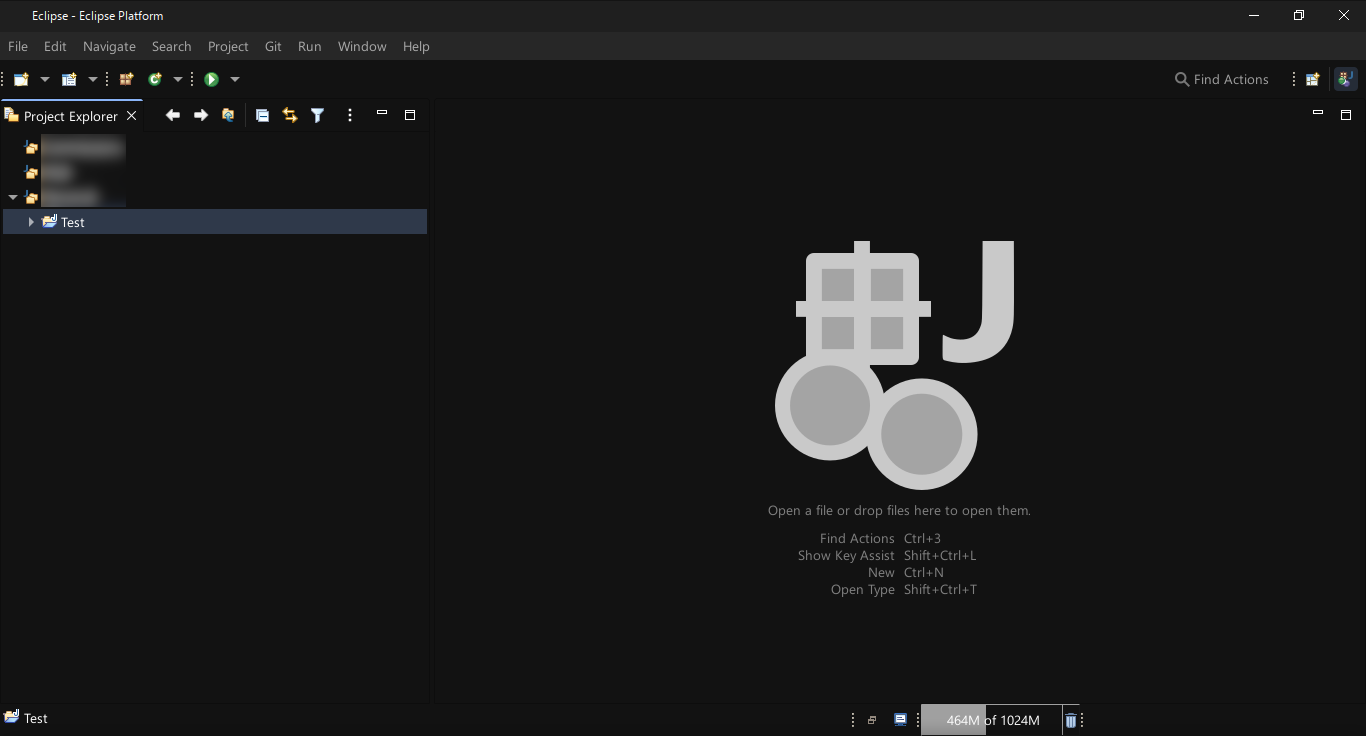Click the green Run button
The width and height of the screenshot is (1366, 736).
(x=211, y=79)
